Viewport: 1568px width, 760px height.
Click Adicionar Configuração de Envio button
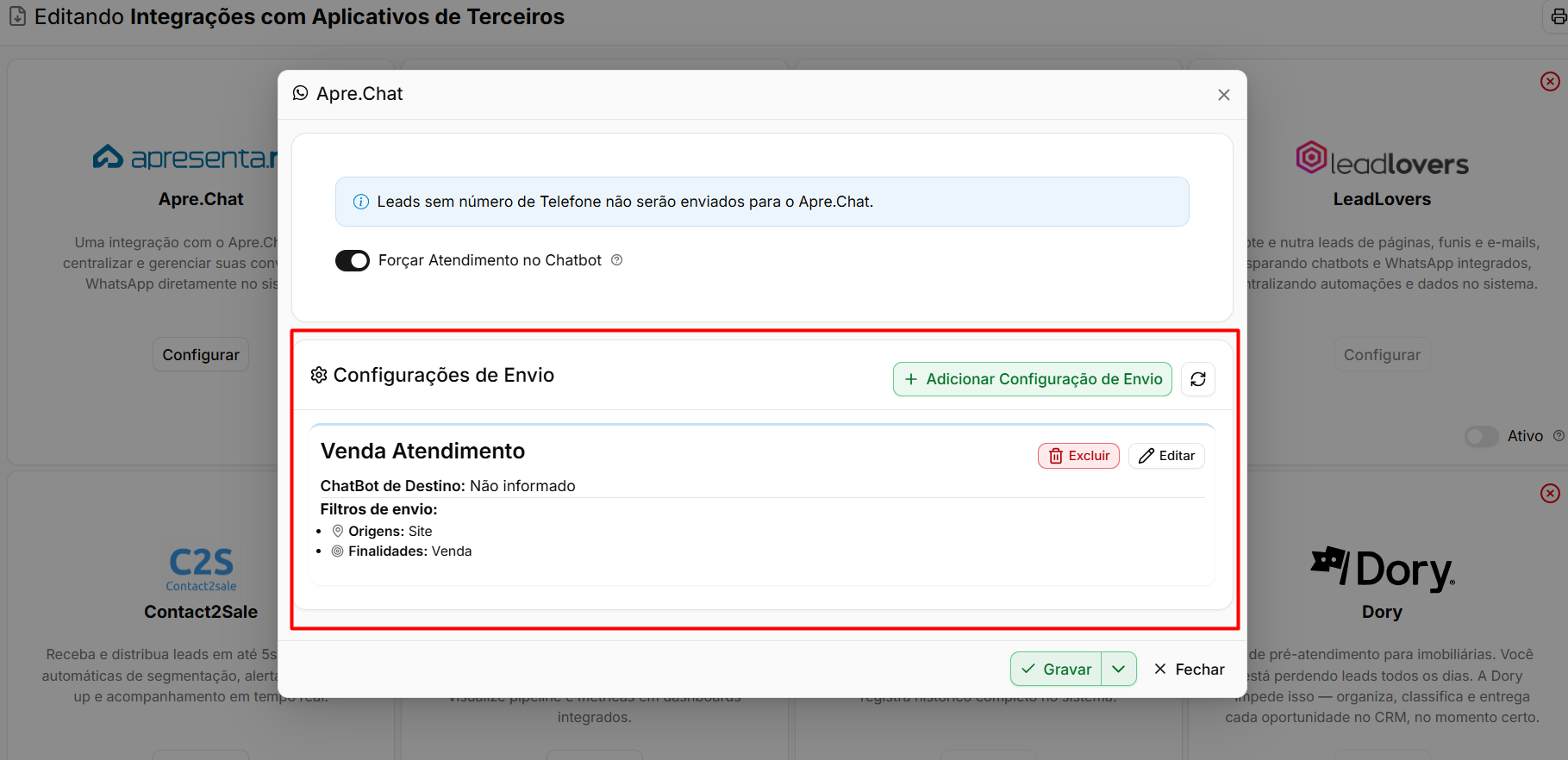point(1033,379)
